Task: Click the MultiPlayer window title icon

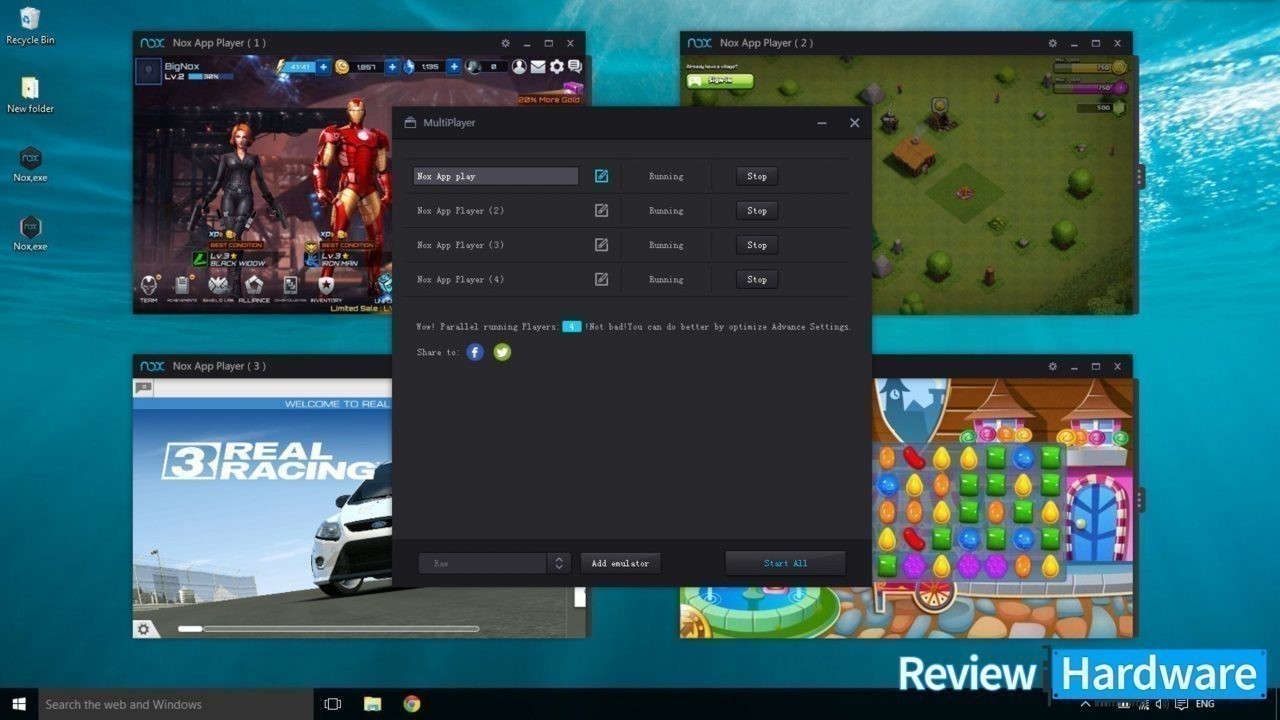Action: [x=410, y=123]
